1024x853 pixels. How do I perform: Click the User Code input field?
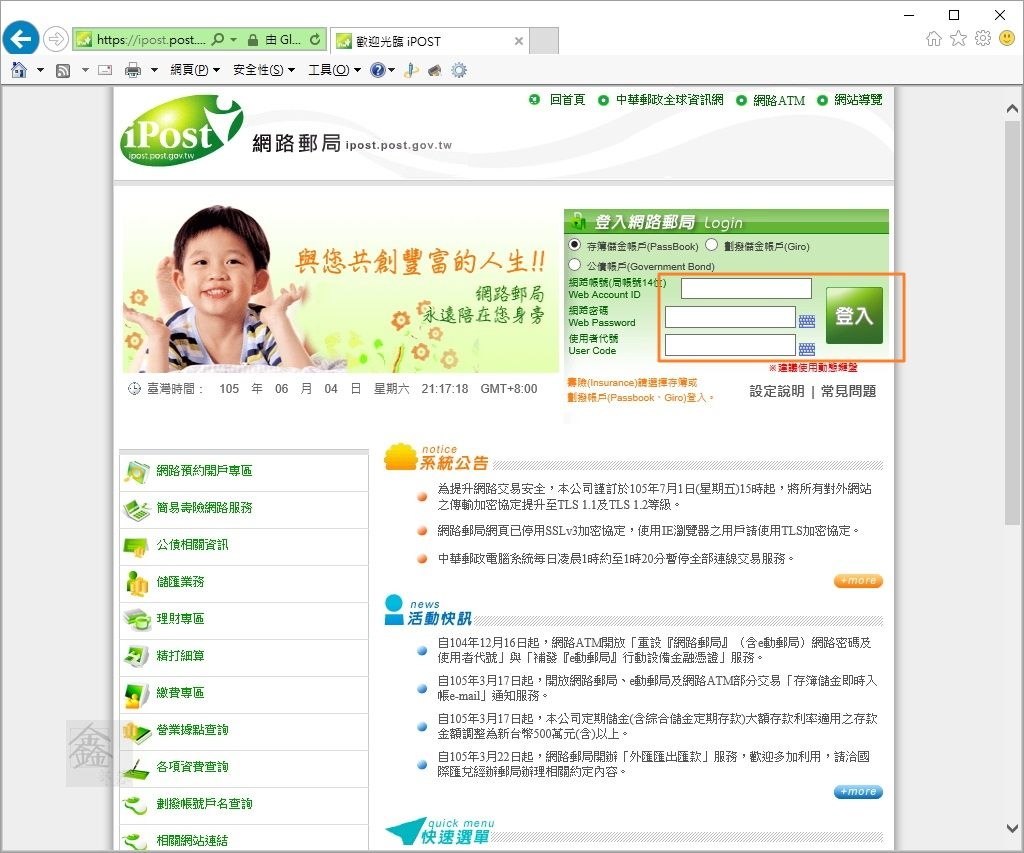(x=730, y=345)
